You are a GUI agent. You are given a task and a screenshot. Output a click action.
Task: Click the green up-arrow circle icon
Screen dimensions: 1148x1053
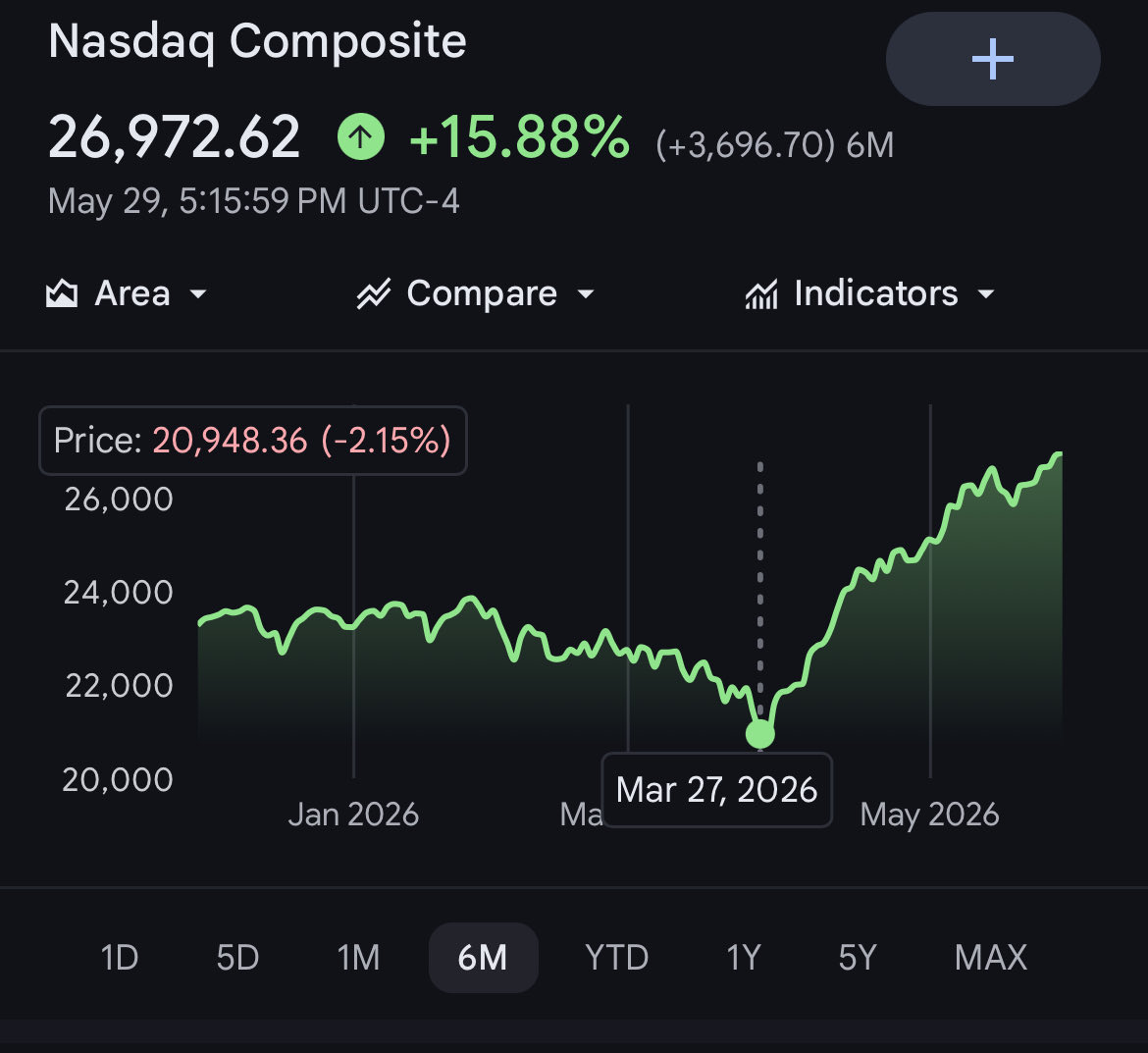click(x=360, y=136)
